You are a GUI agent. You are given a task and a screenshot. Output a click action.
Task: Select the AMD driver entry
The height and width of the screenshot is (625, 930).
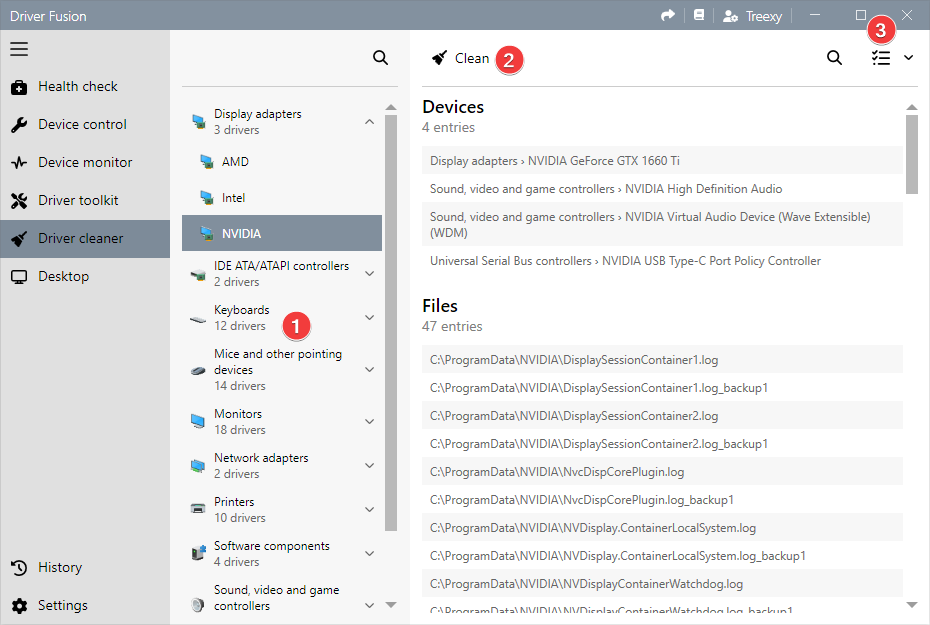point(282,161)
